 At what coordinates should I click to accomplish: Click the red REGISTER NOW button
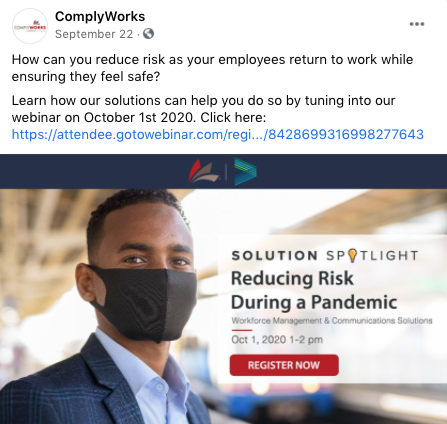(x=284, y=365)
